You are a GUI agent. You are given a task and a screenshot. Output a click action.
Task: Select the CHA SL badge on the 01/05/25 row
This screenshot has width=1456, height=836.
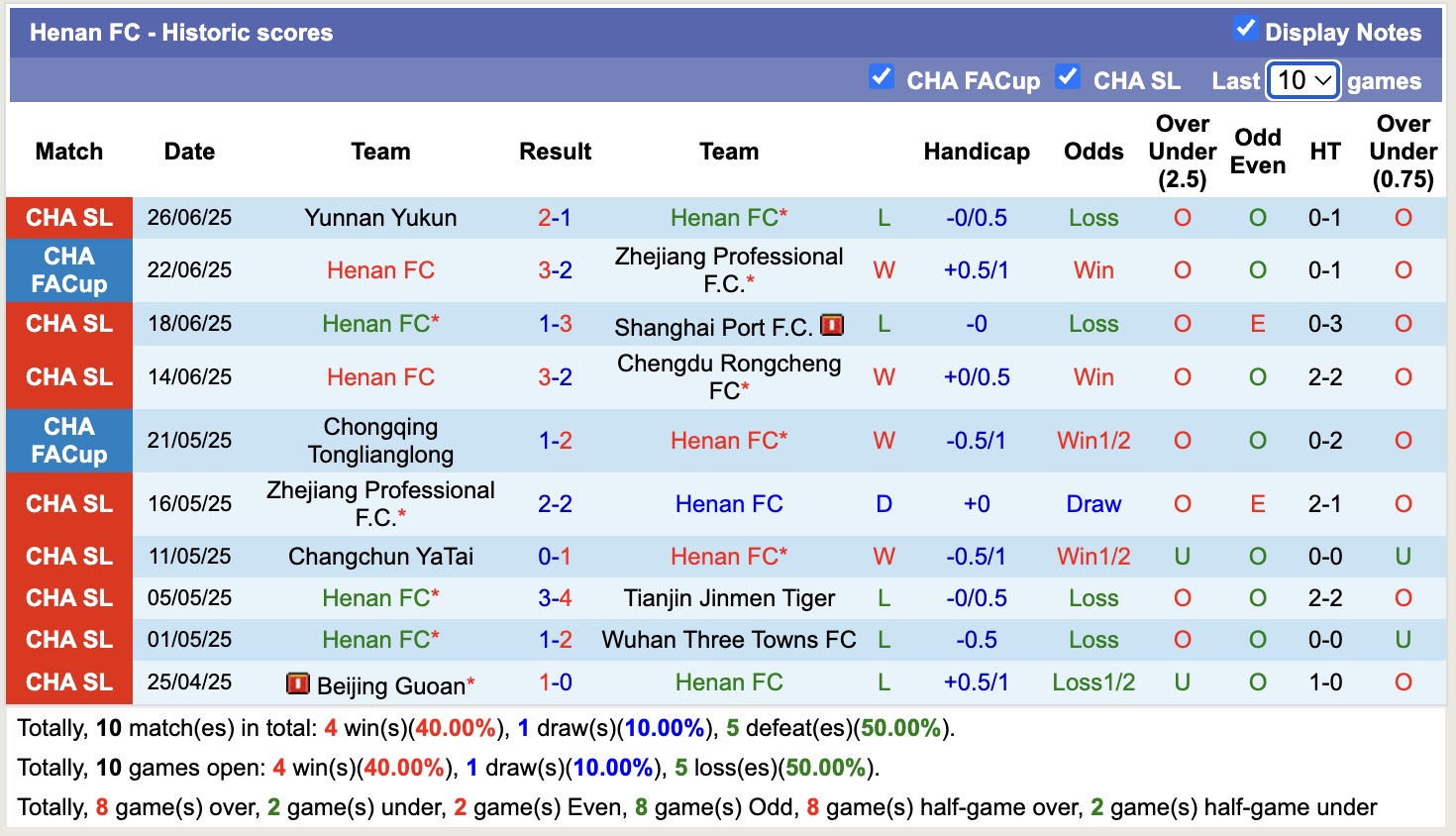[68, 639]
